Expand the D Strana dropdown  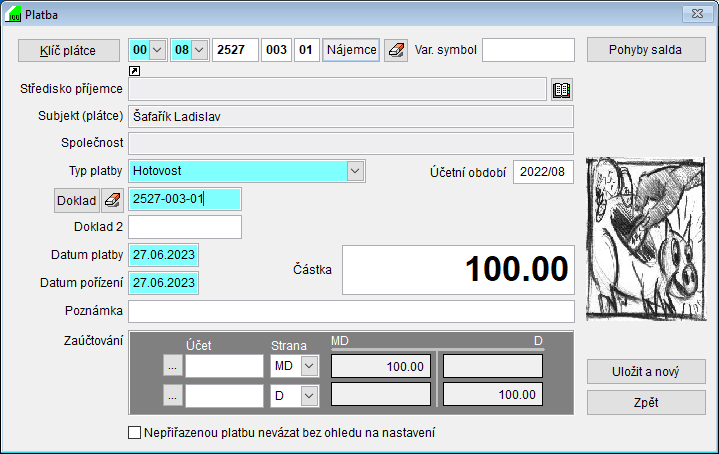(x=308, y=396)
